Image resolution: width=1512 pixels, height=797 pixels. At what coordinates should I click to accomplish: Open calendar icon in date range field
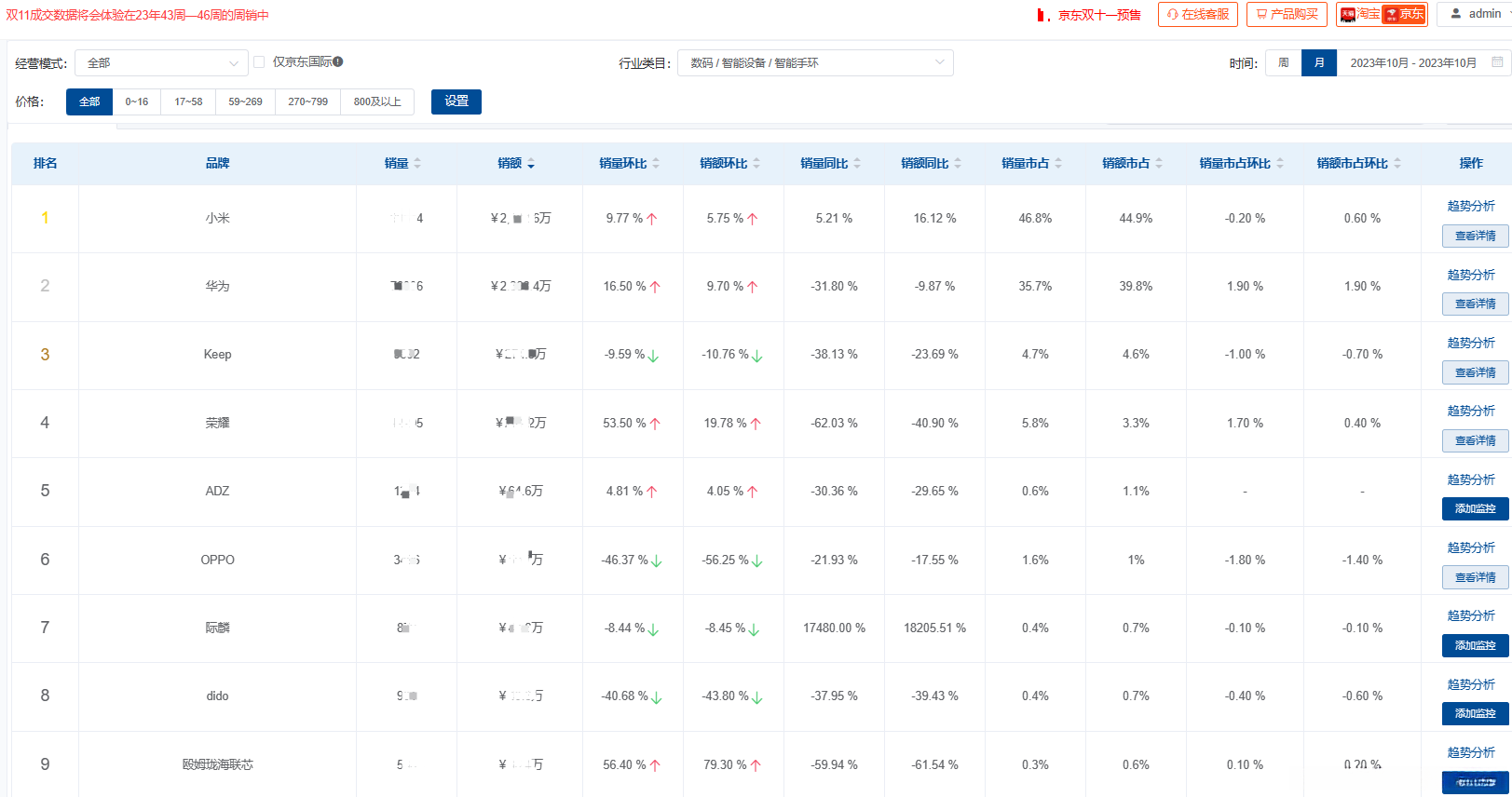pos(1497,62)
